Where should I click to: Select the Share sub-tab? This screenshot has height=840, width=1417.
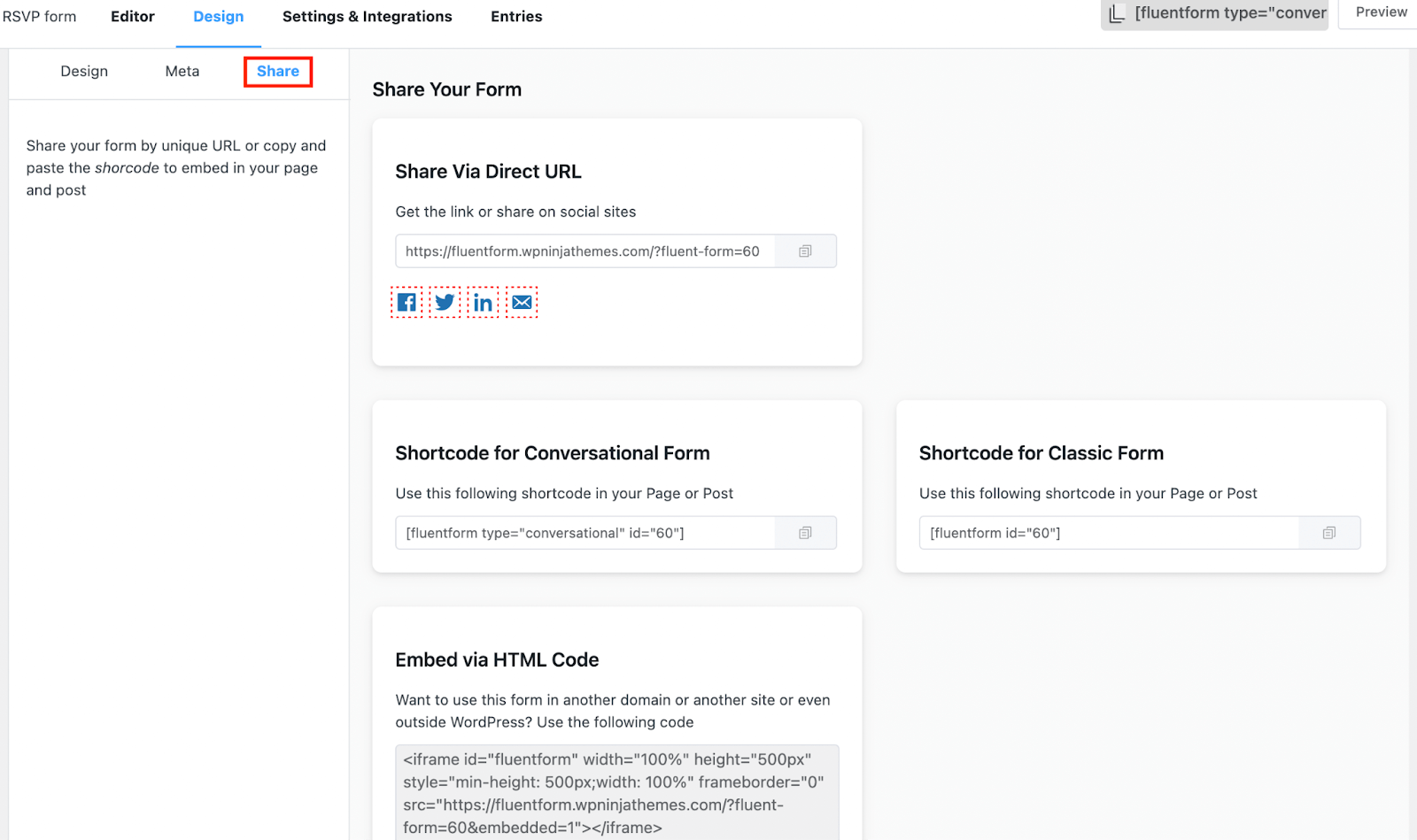278,72
